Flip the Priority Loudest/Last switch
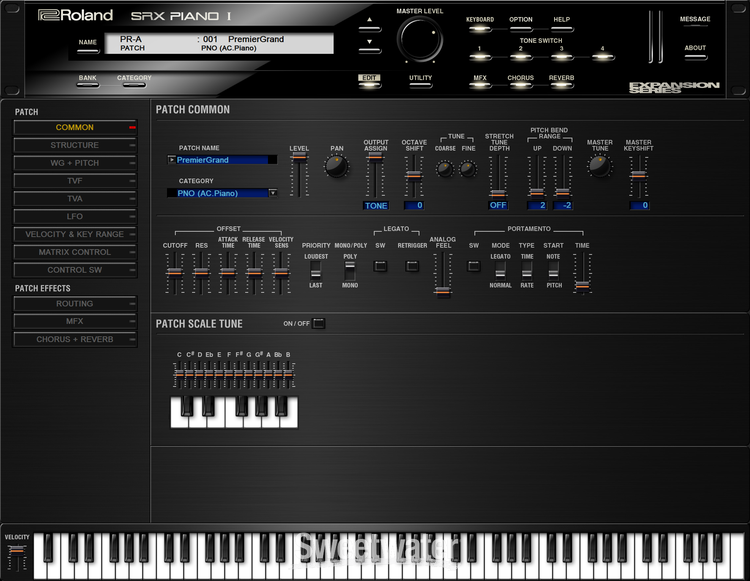The height and width of the screenshot is (581, 750). (x=315, y=271)
